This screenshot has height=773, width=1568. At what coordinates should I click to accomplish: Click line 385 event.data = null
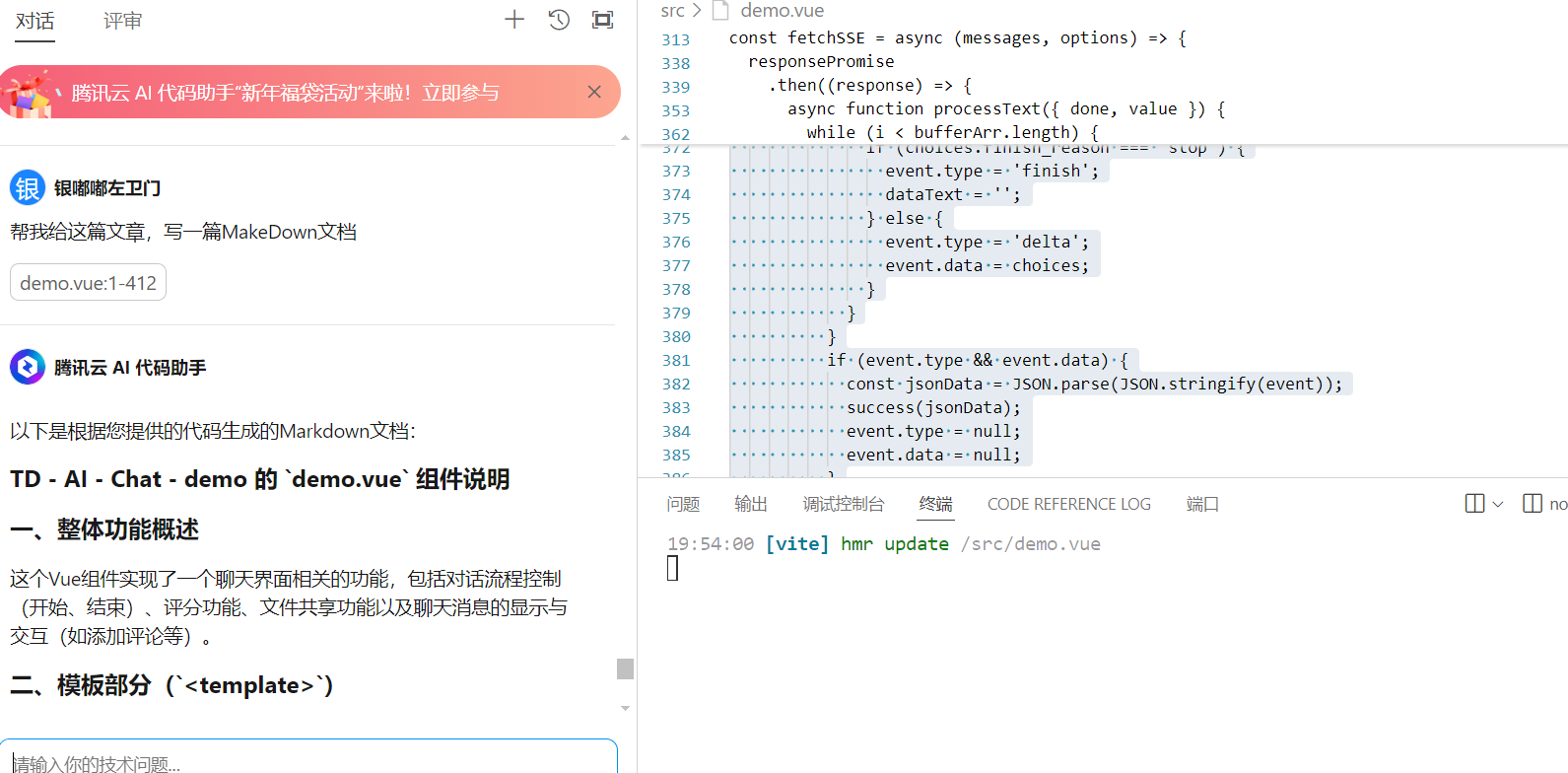[934, 455]
